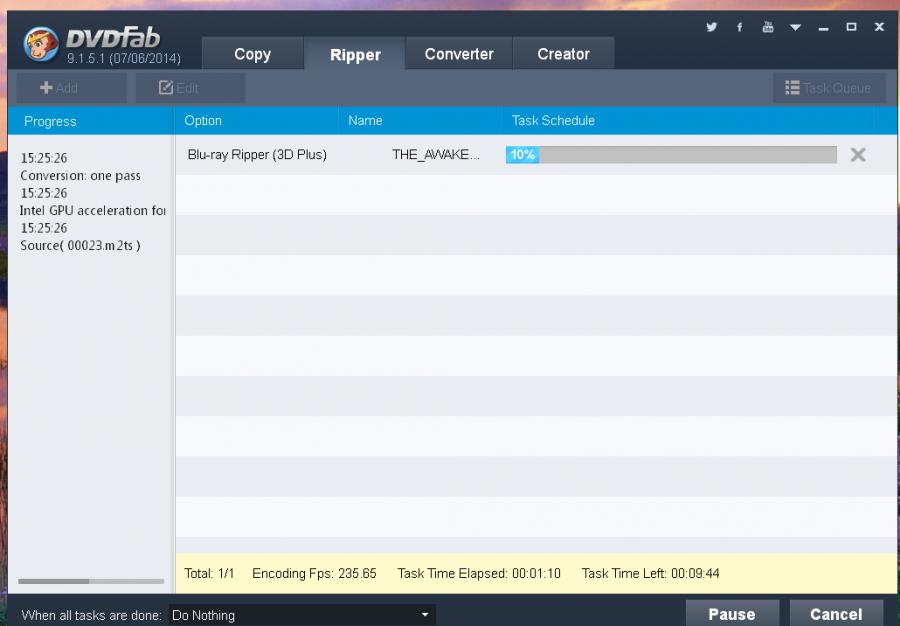
Task: Remove the task with the X icon
Action: [858, 154]
